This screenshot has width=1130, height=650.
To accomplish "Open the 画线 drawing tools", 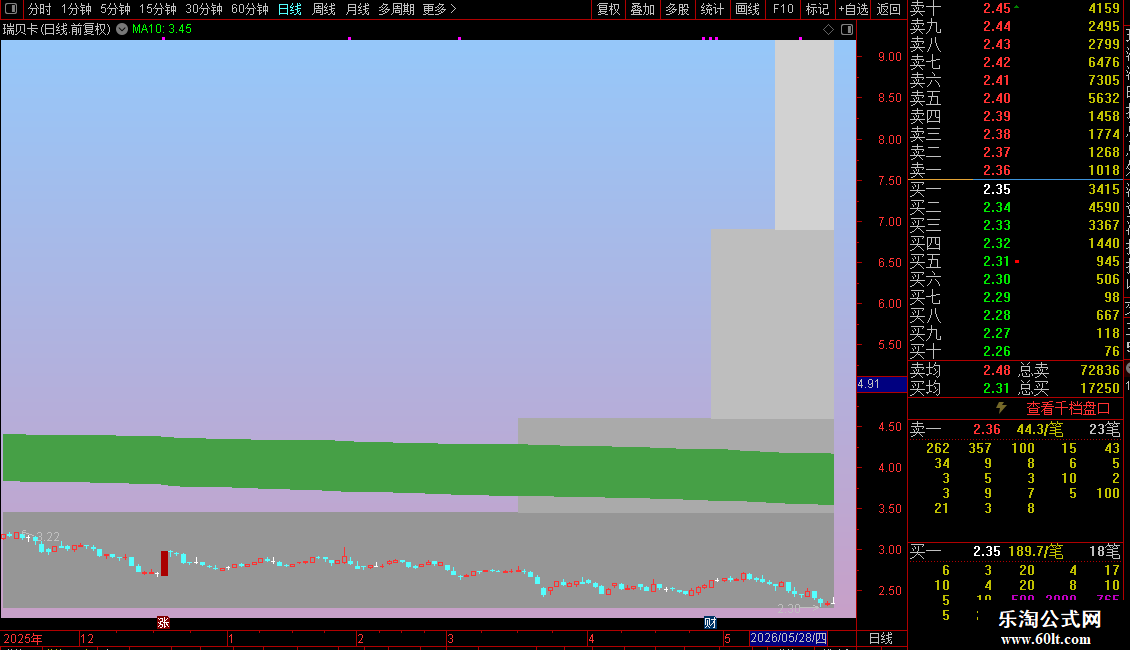I will [747, 9].
